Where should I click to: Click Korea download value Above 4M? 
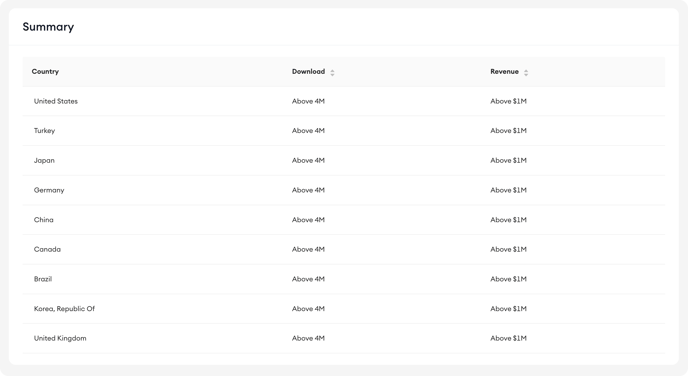click(x=308, y=308)
